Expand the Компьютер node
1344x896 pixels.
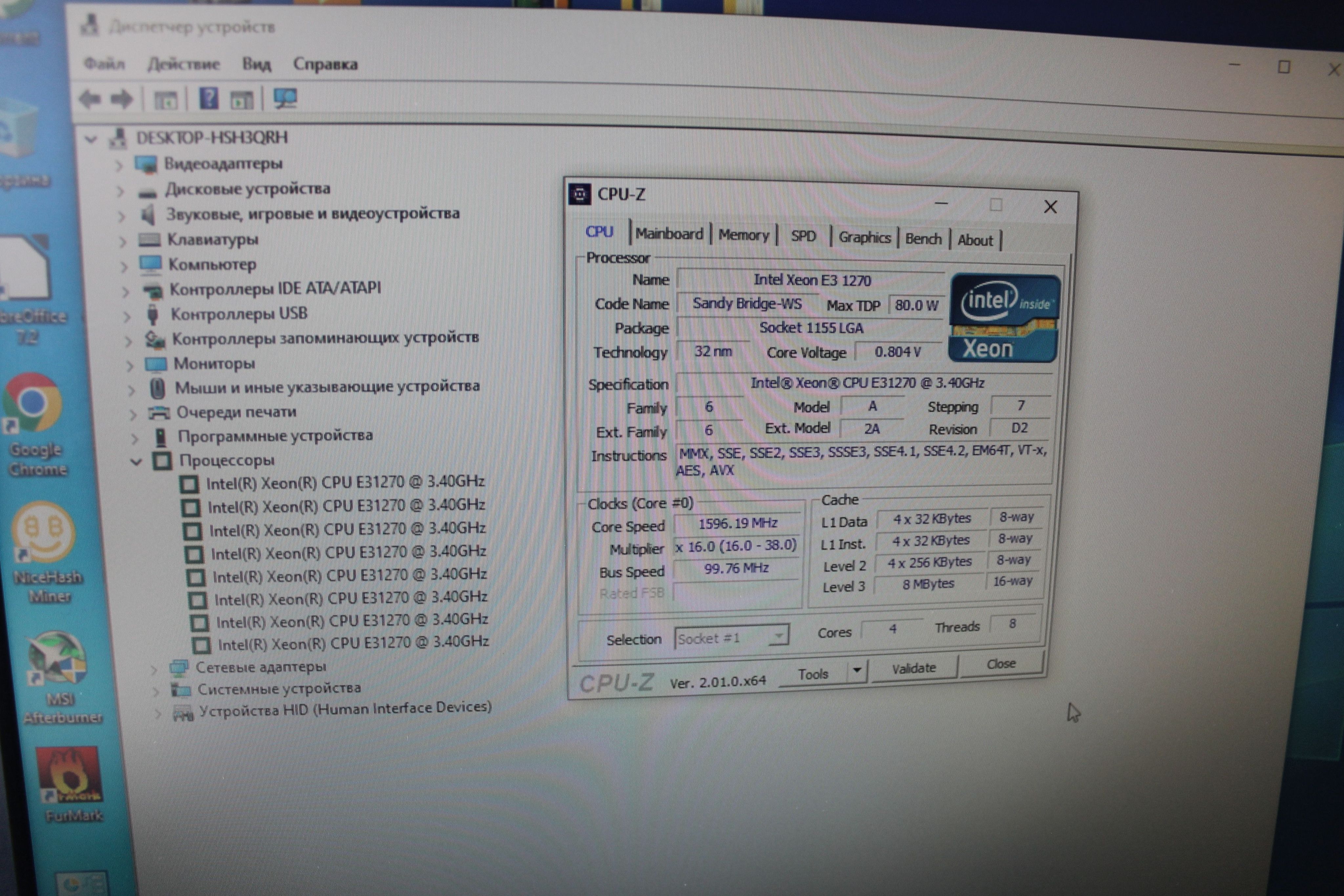click(123, 266)
